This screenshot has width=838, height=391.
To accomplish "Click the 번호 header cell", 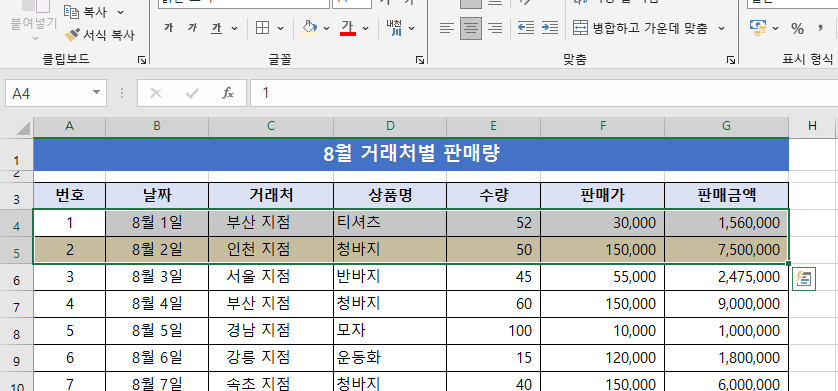I will [69, 196].
